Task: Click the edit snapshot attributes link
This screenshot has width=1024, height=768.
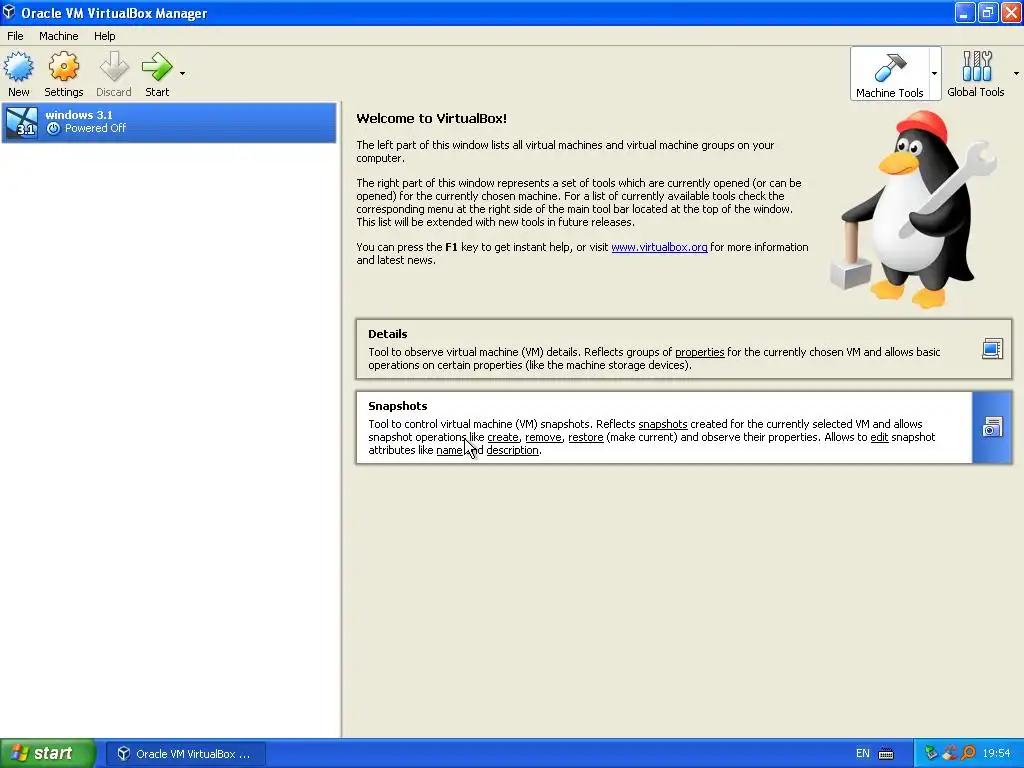Action: (880, 437)
